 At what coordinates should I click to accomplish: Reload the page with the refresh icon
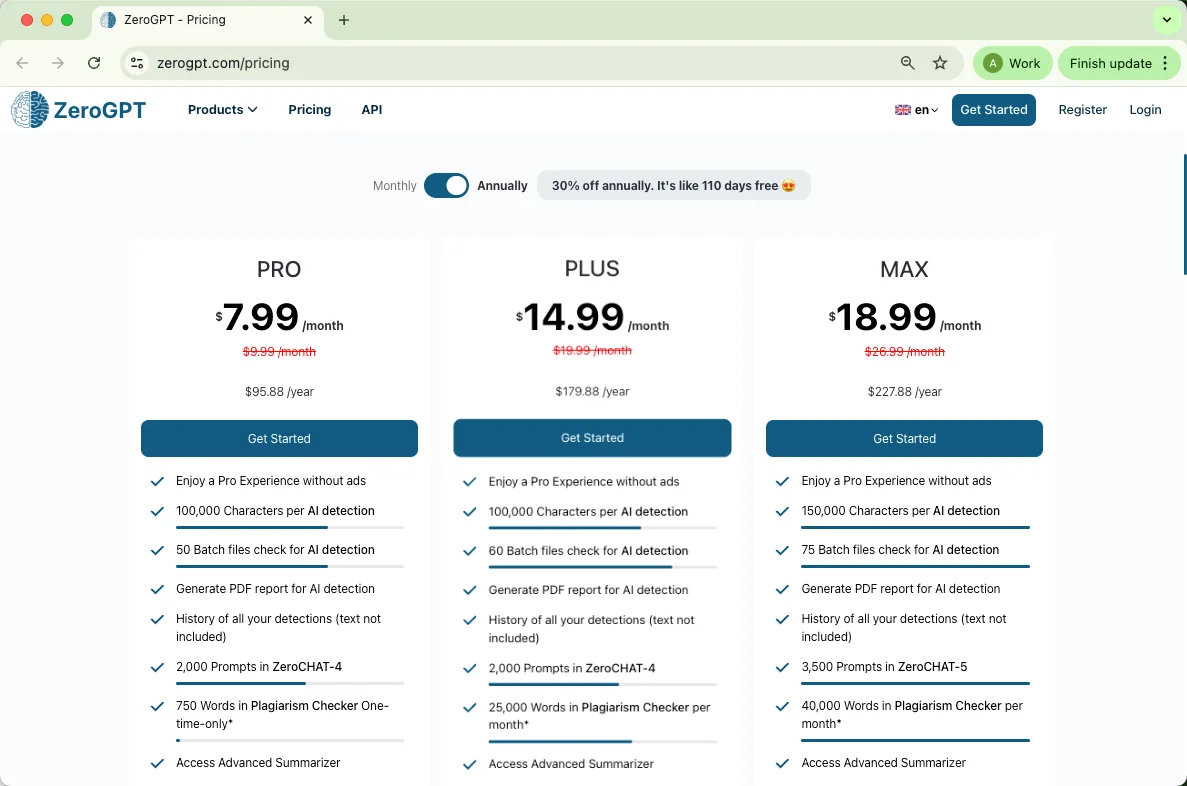tap(94, 63)
